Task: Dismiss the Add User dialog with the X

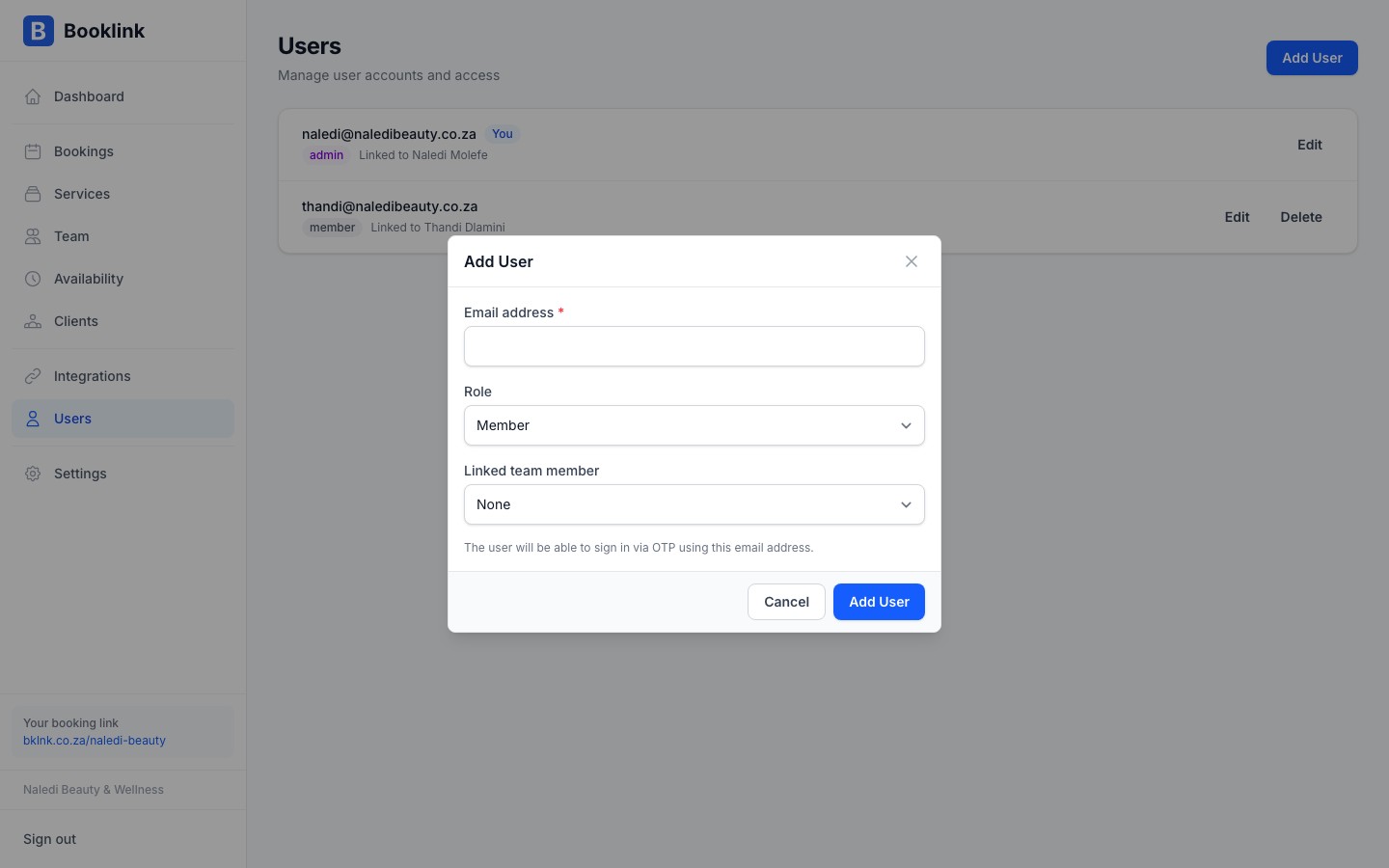Action: [x=911, y=261]
